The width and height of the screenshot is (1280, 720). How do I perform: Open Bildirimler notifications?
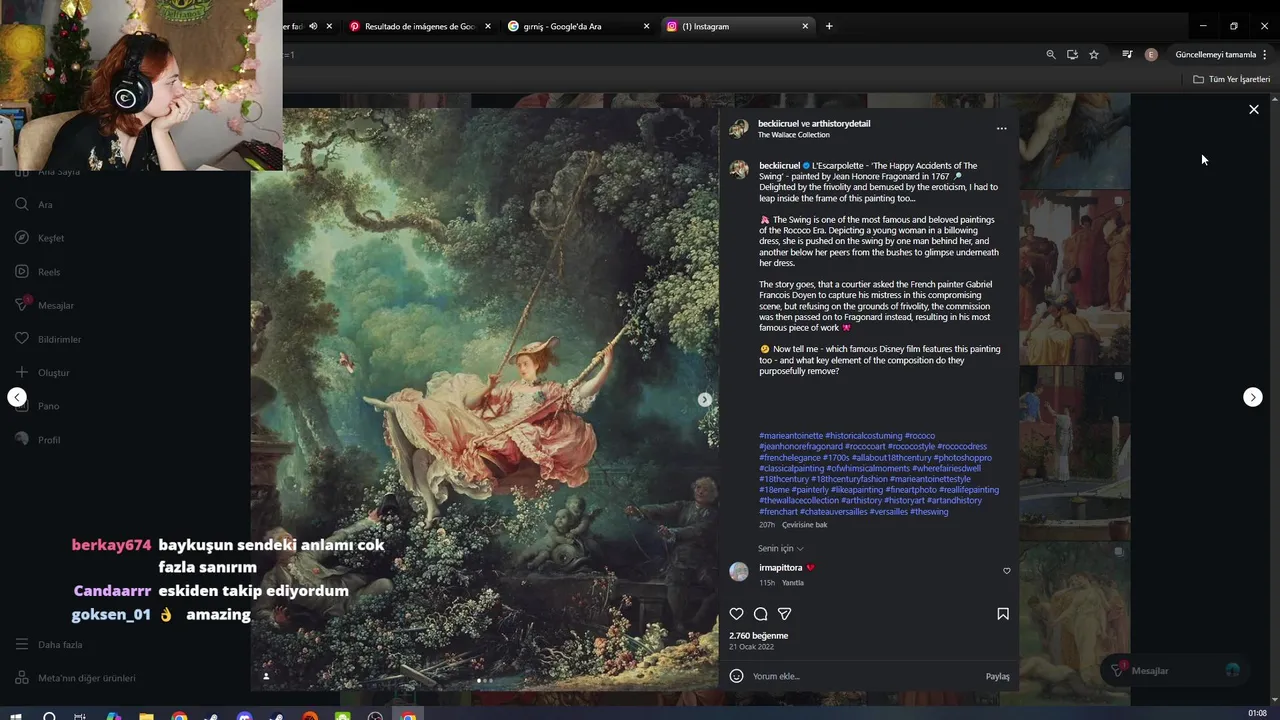(x=48, y=339)
